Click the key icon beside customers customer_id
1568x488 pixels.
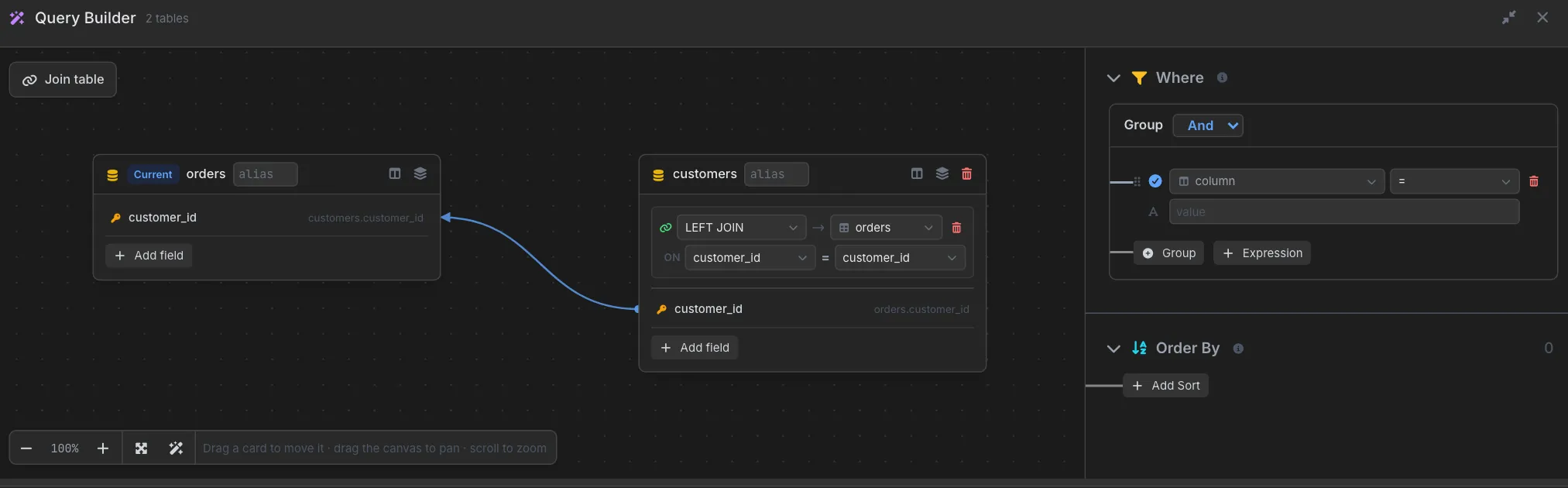click(x=661, y=309)
